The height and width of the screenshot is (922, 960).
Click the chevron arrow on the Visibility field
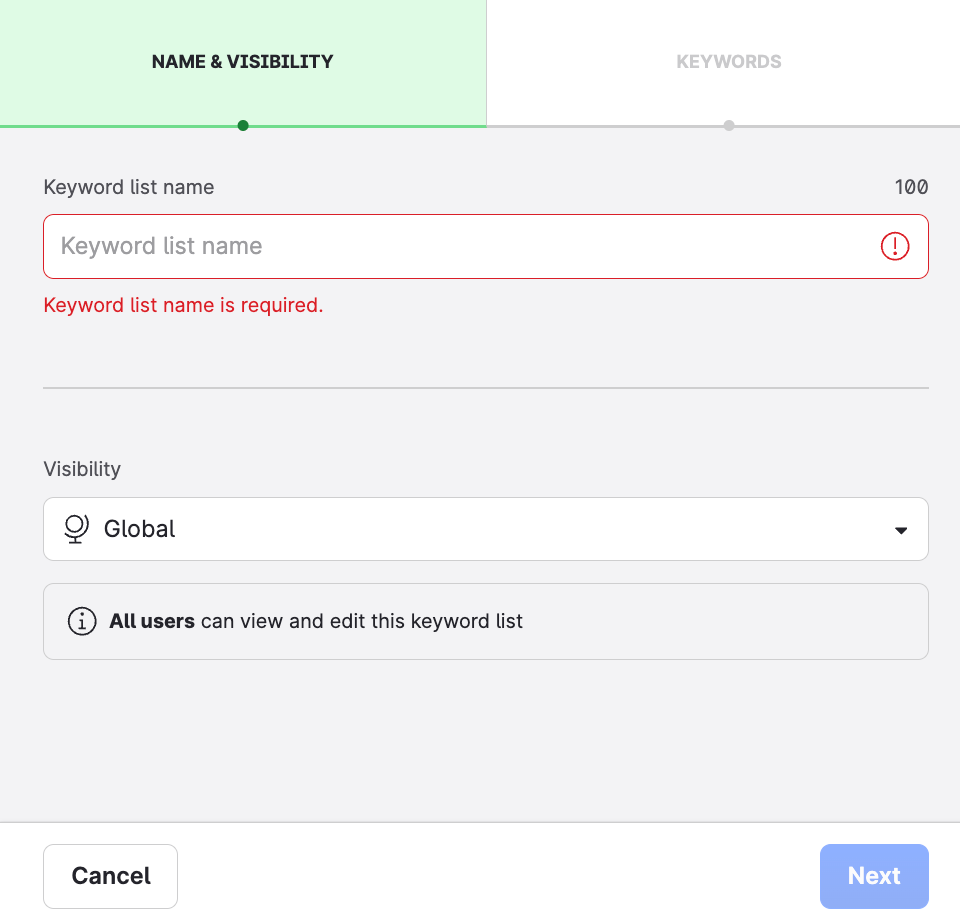899,528
